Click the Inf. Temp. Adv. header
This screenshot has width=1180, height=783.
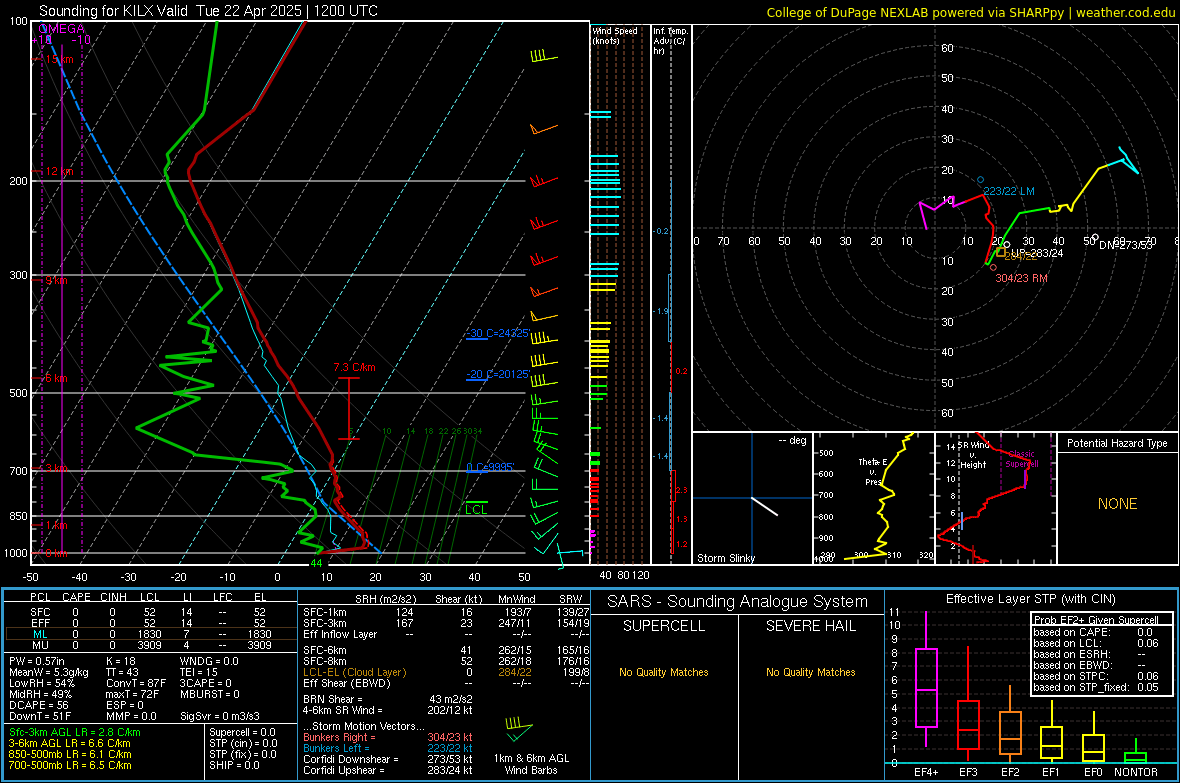click(669, 41)
